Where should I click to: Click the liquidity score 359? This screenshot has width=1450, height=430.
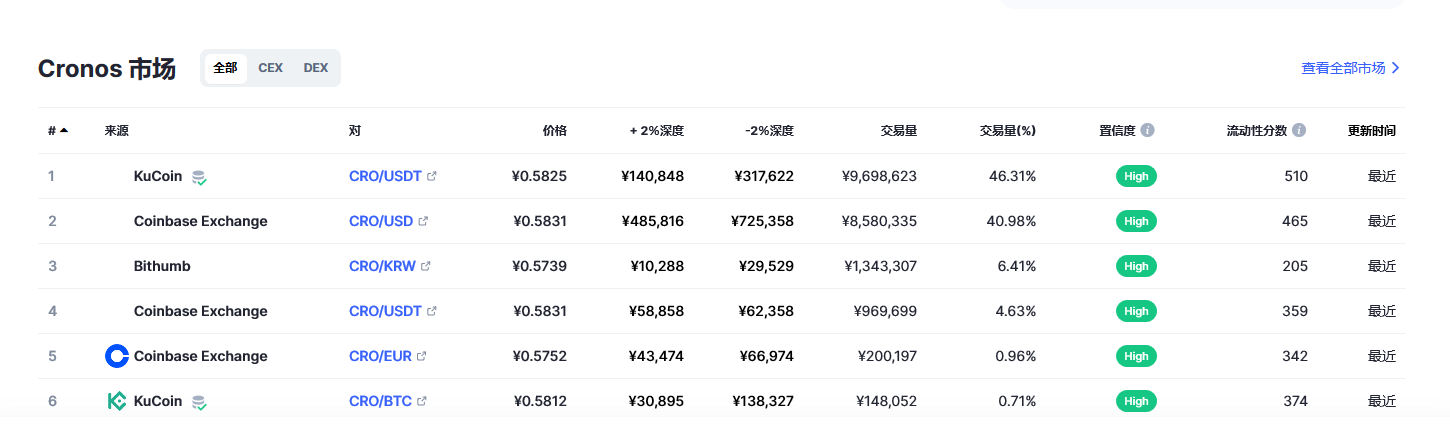click(x=1295, y=311)
